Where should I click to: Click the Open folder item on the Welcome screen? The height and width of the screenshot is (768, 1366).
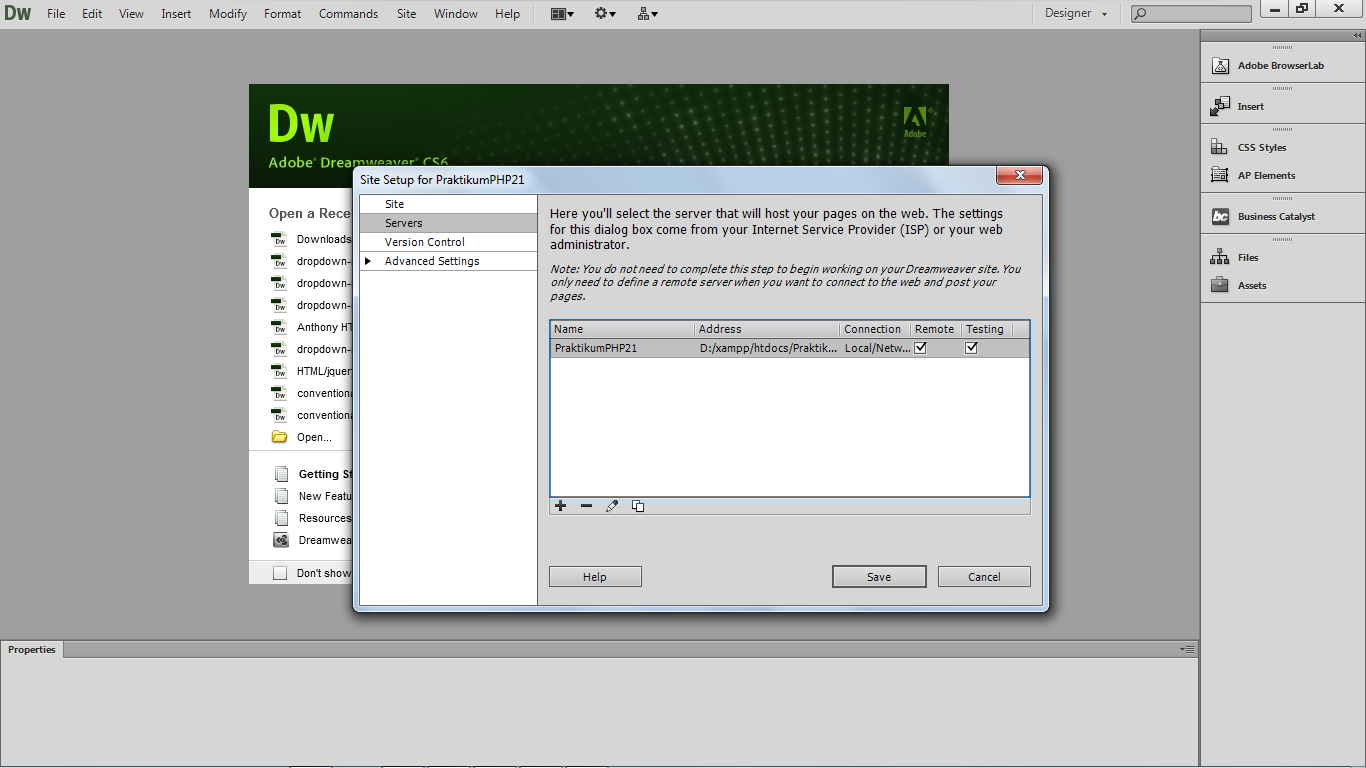(303, 437)
